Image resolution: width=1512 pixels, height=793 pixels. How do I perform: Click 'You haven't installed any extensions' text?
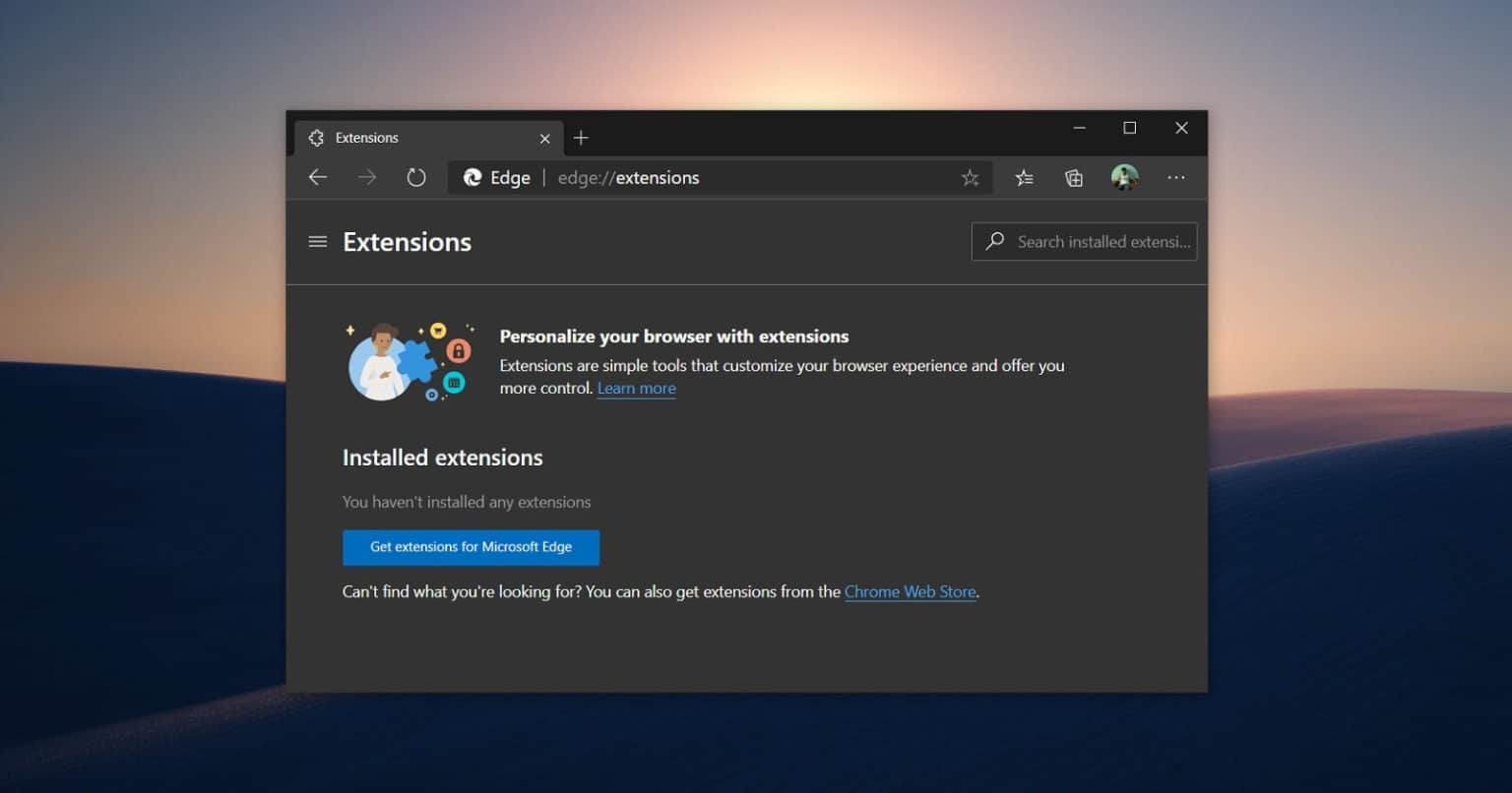click(467, 502)
